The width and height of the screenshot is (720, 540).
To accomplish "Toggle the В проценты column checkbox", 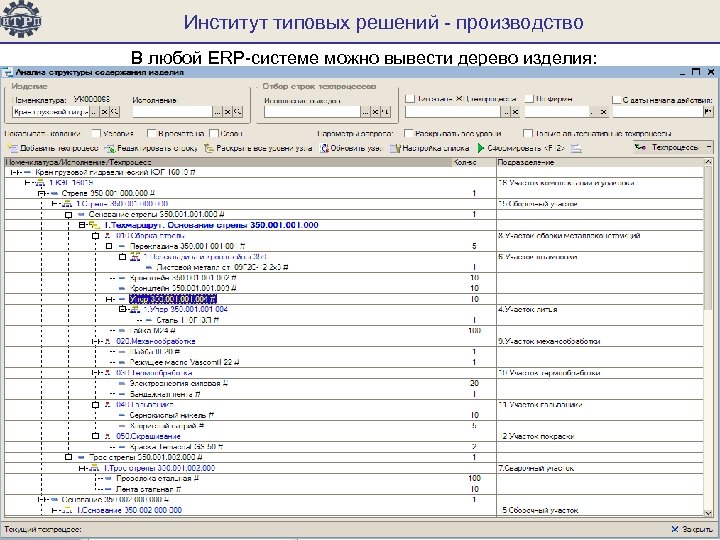I will click(152, 134).
